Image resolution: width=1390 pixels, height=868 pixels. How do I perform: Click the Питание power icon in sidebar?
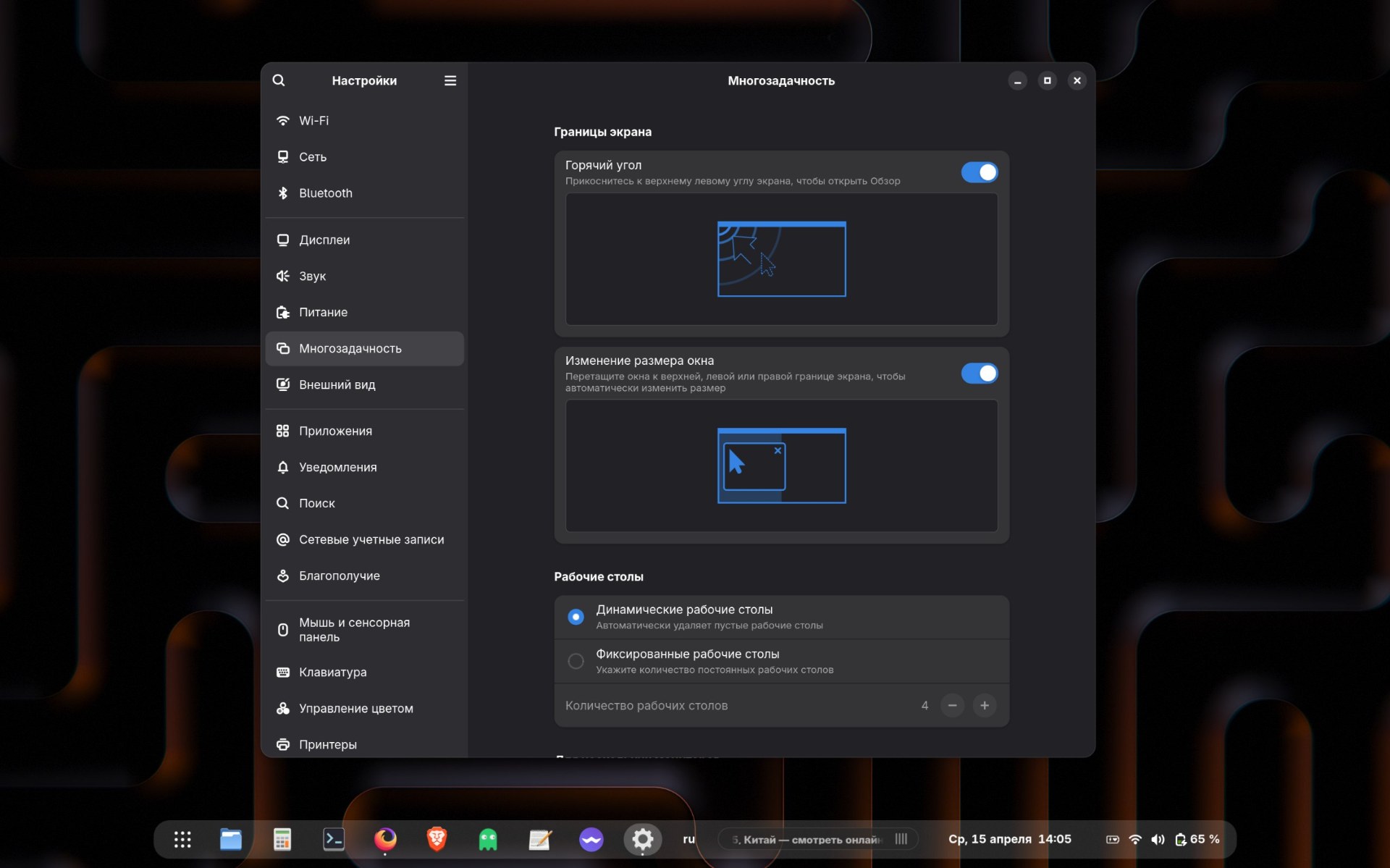click(283, 312)
